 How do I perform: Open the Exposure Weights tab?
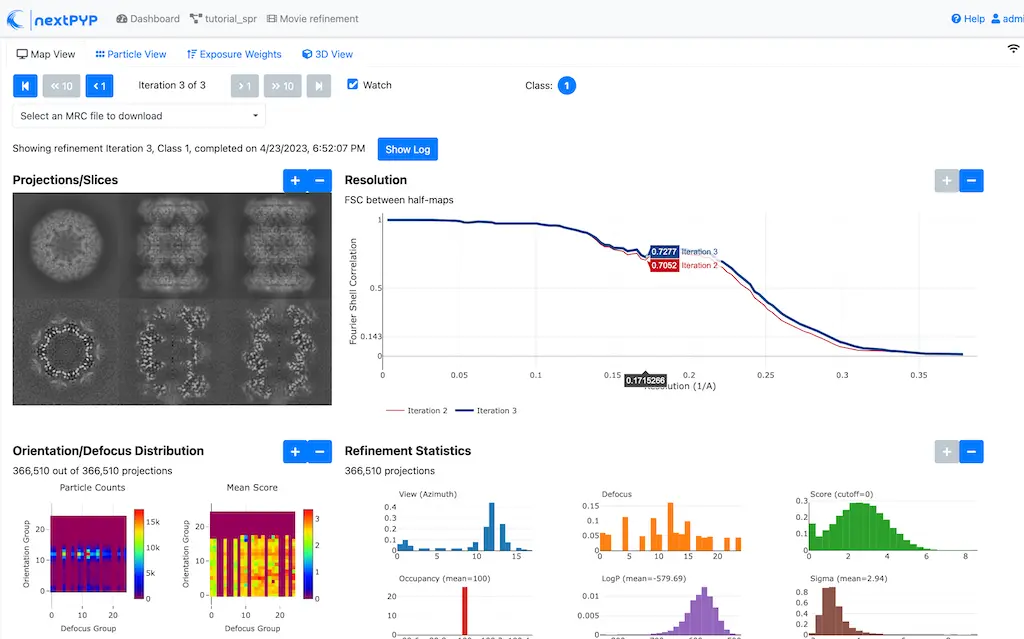[234, 55]
